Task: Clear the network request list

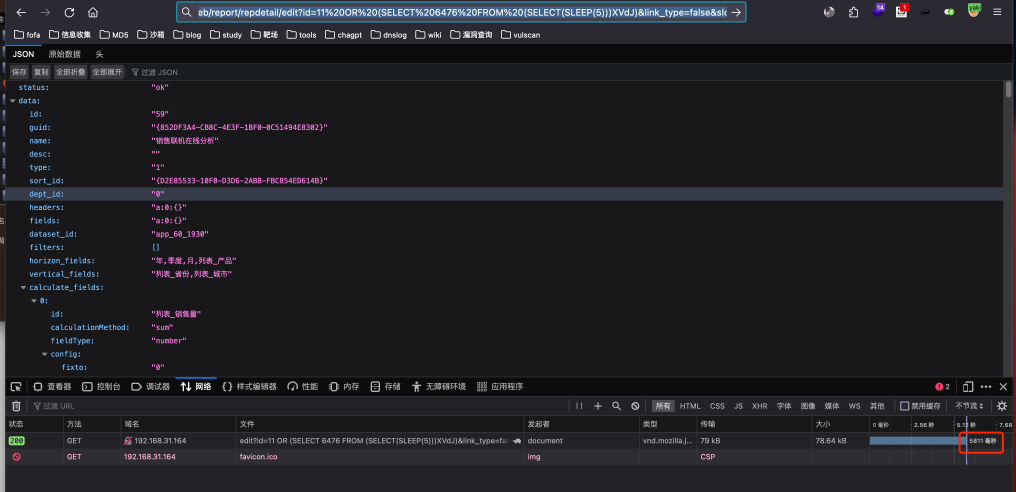Action: 16,406
